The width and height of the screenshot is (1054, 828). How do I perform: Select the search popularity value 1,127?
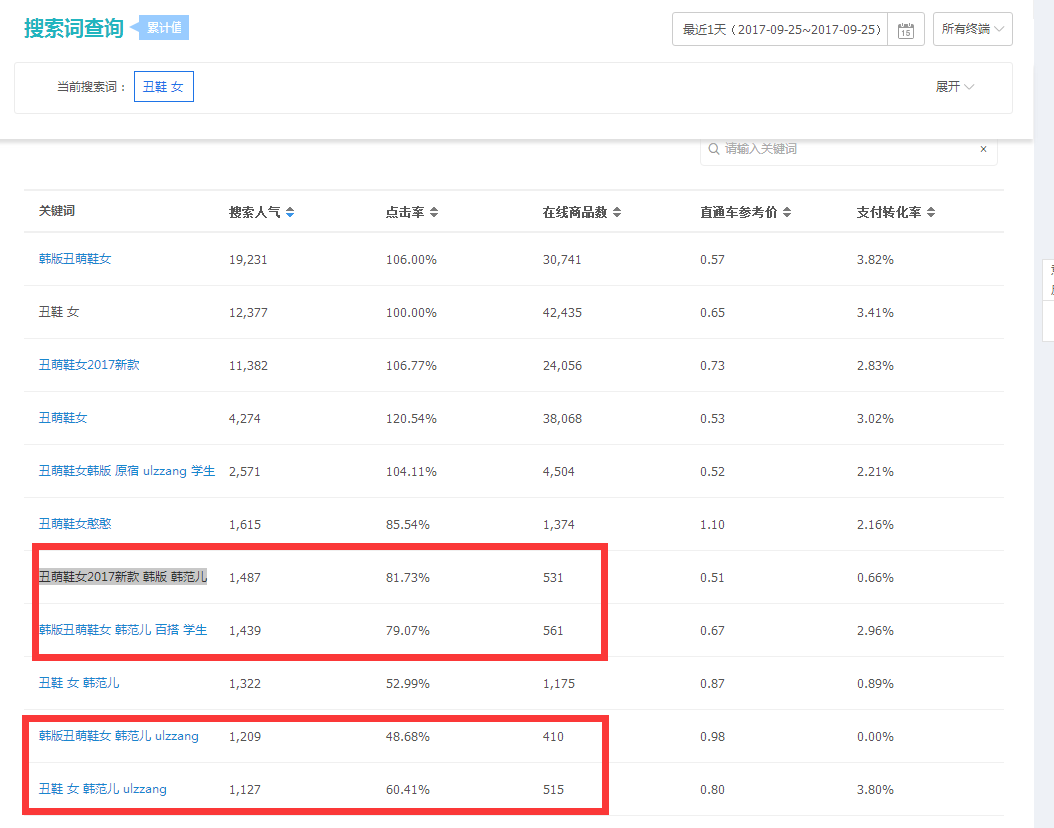pyautogui.click(x=245, y=790)
